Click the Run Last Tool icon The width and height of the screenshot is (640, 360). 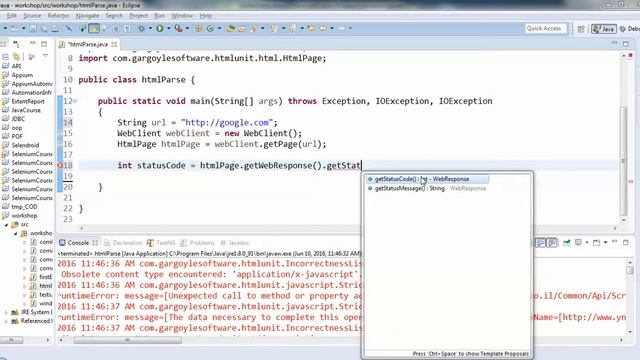[x=178, y=28]
